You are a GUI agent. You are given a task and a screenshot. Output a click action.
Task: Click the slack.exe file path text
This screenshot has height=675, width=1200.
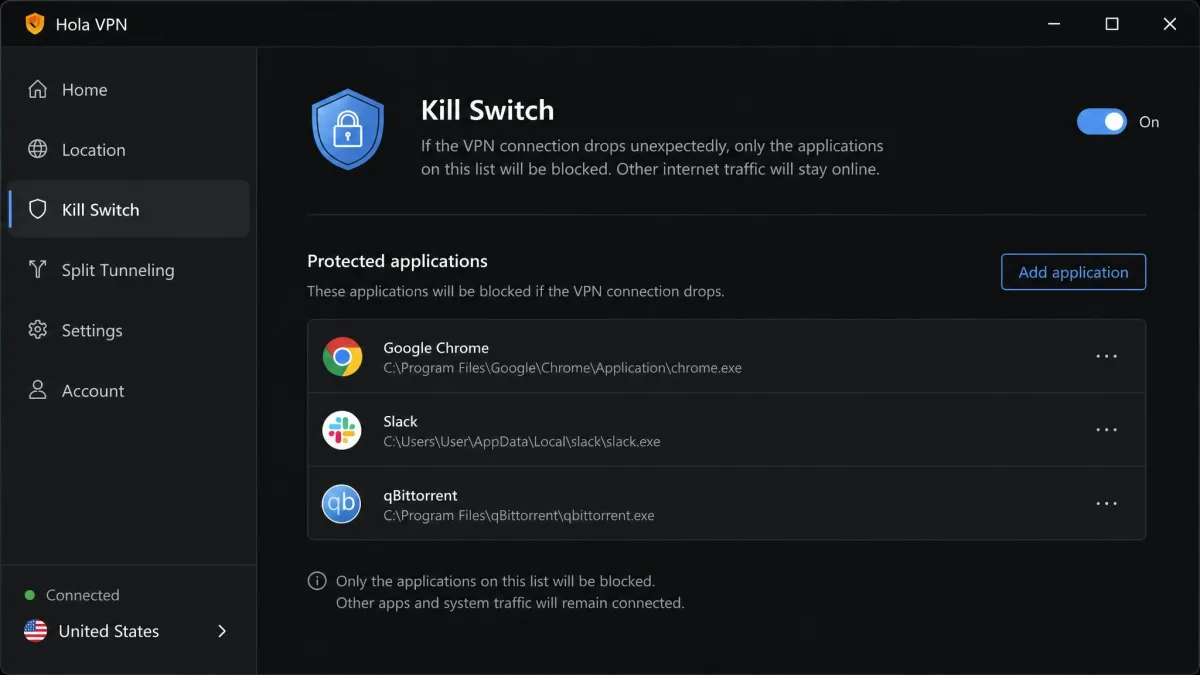pyautogui.click(x=522, y=441)
